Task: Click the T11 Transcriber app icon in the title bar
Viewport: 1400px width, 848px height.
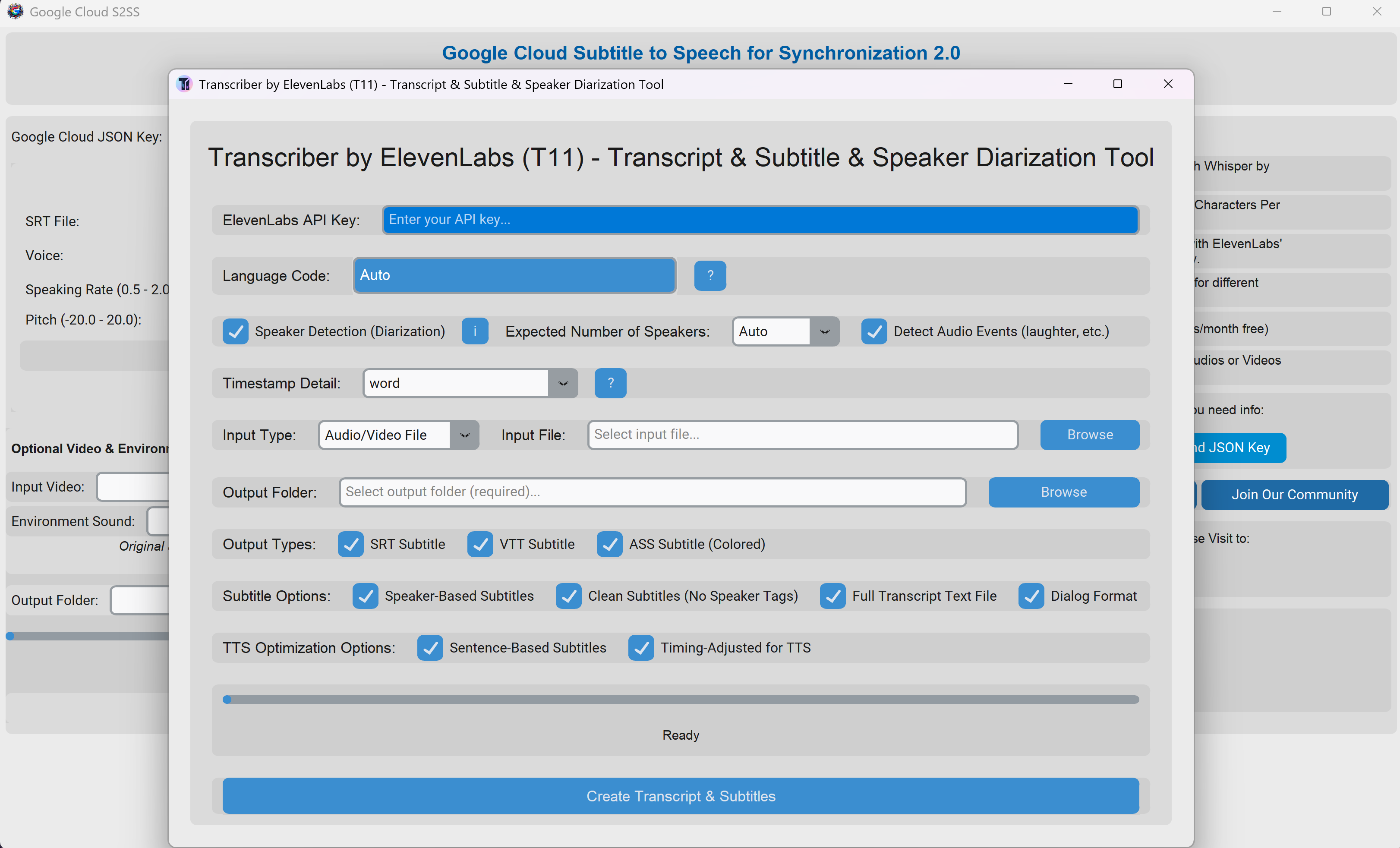Action: (184, 84)
